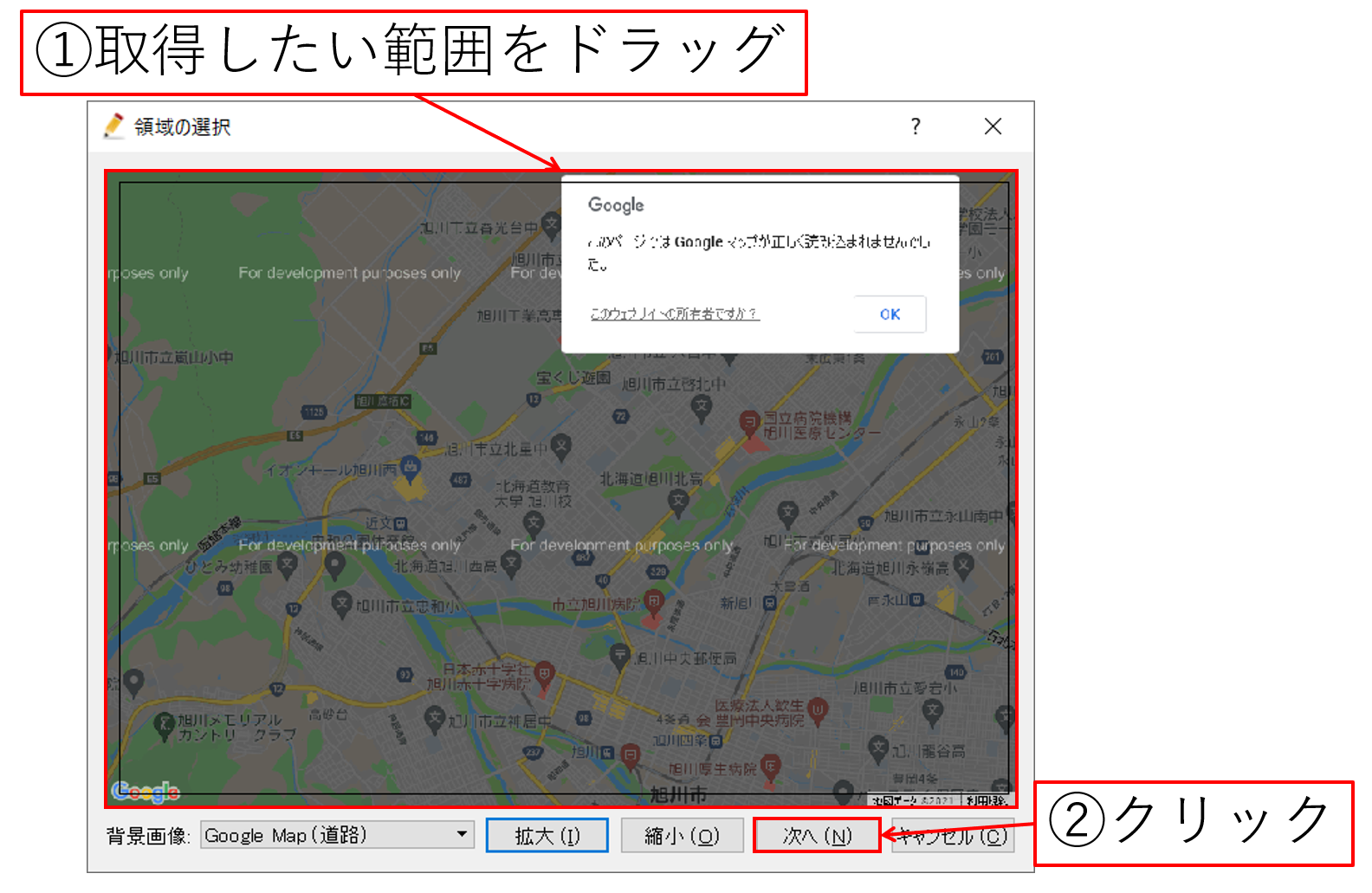Image resolution: width=1372 pixels, height=893 pixels.
Task: Click the 旭川鷹栖IC interchange label
Action: point(383,401)
